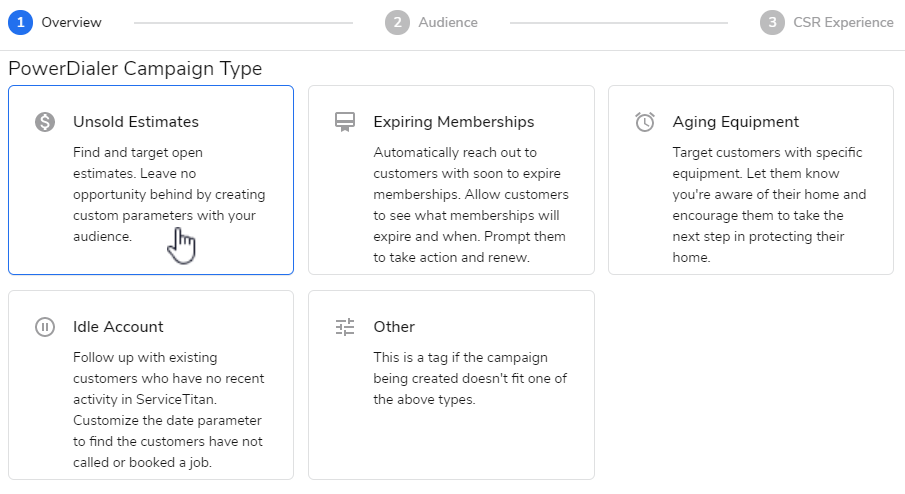Click the step 2 circle icon
Screen dimensions: 905x494
point(397,22)
